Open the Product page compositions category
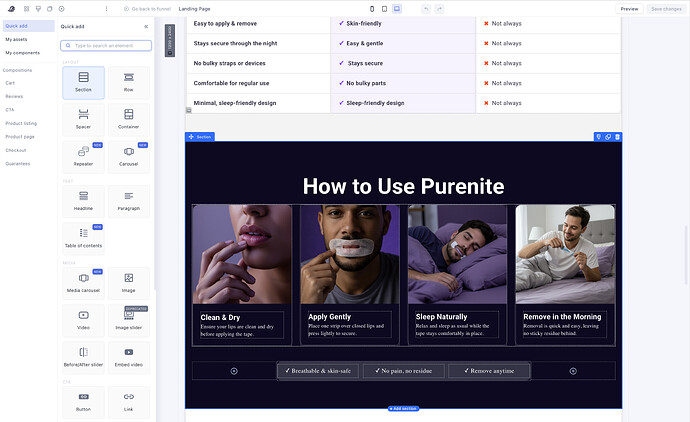The width and height of the screenshot is (690, 422). 20,137
